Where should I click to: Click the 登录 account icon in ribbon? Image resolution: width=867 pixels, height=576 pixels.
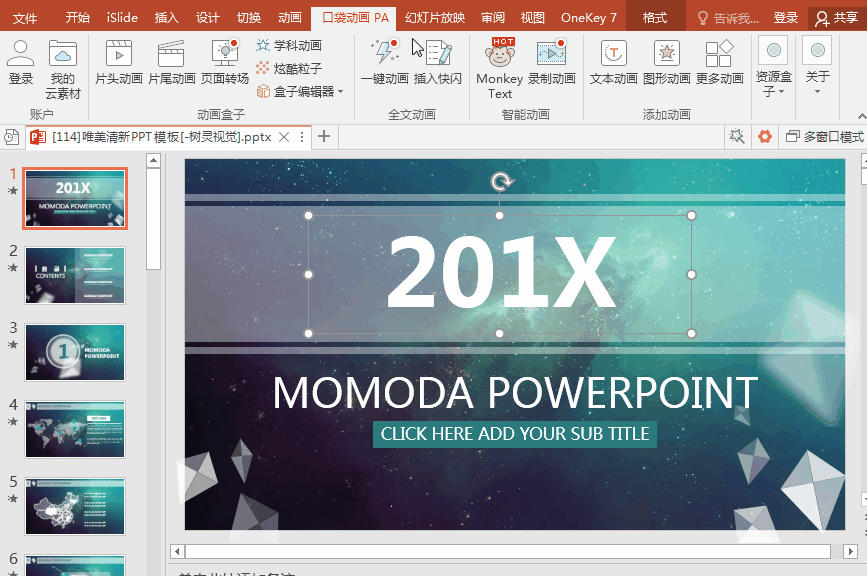20,62
